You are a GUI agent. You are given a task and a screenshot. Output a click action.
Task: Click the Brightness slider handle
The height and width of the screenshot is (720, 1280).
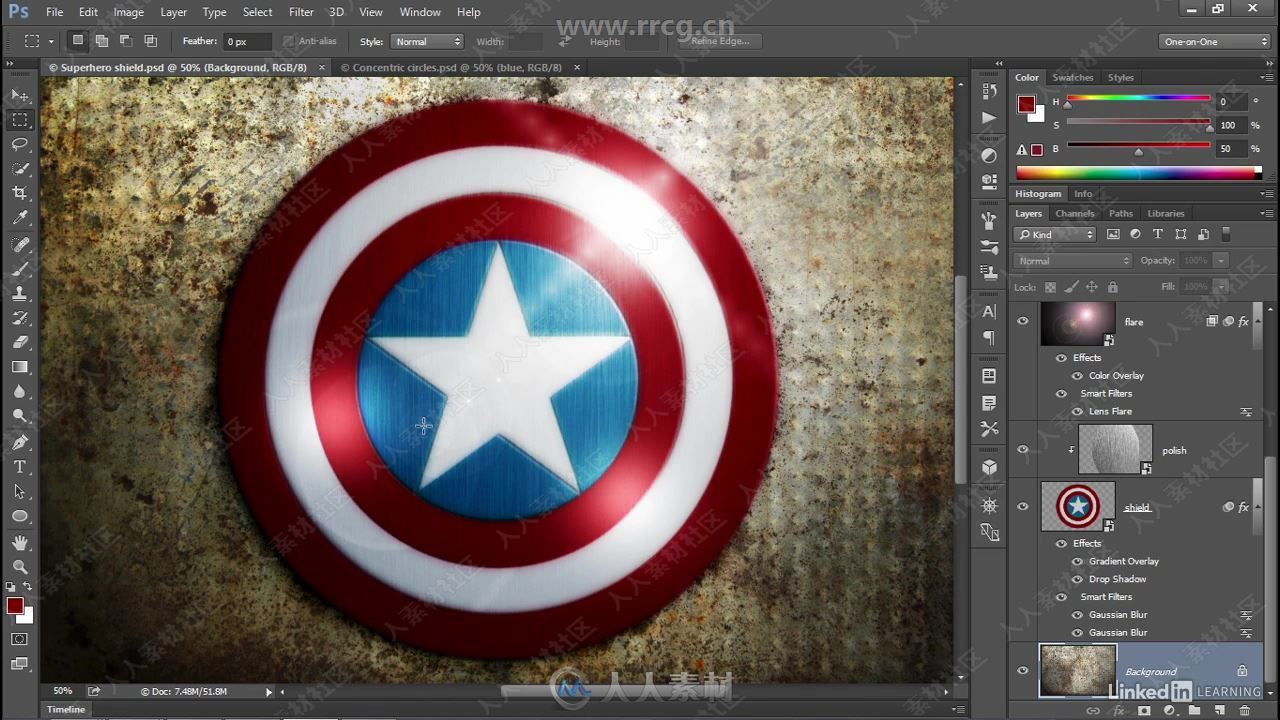pyautogui.click(x=1138, y=152)
